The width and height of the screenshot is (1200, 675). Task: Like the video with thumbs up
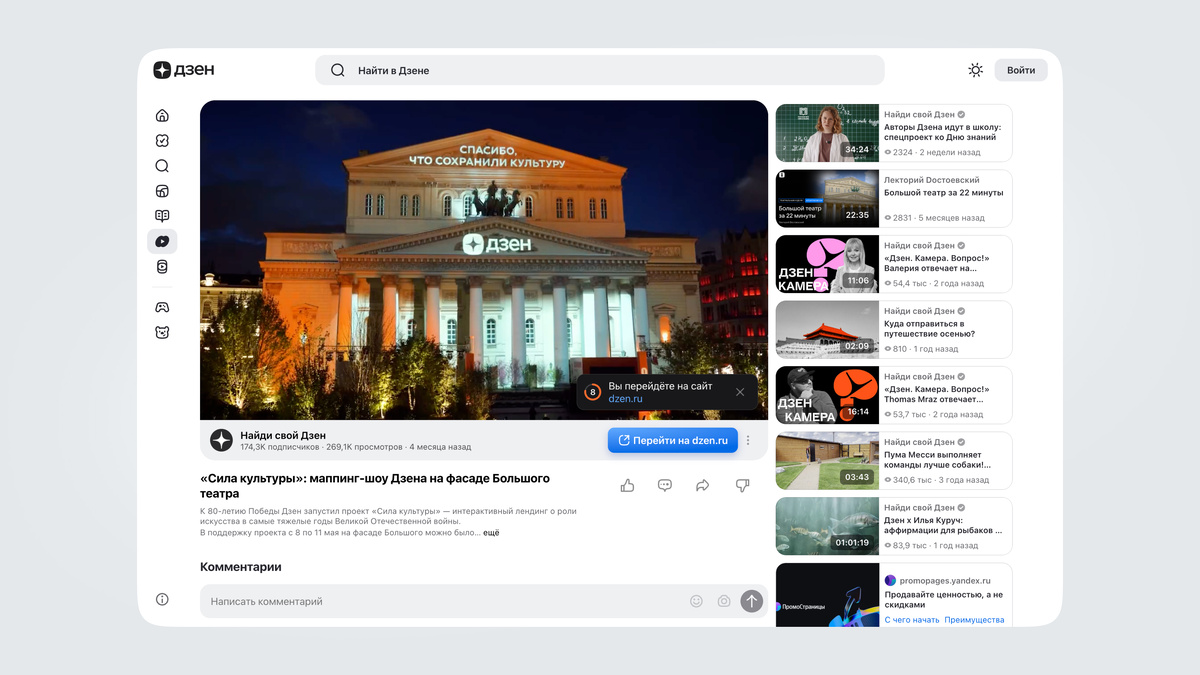(x=627, y=485)
